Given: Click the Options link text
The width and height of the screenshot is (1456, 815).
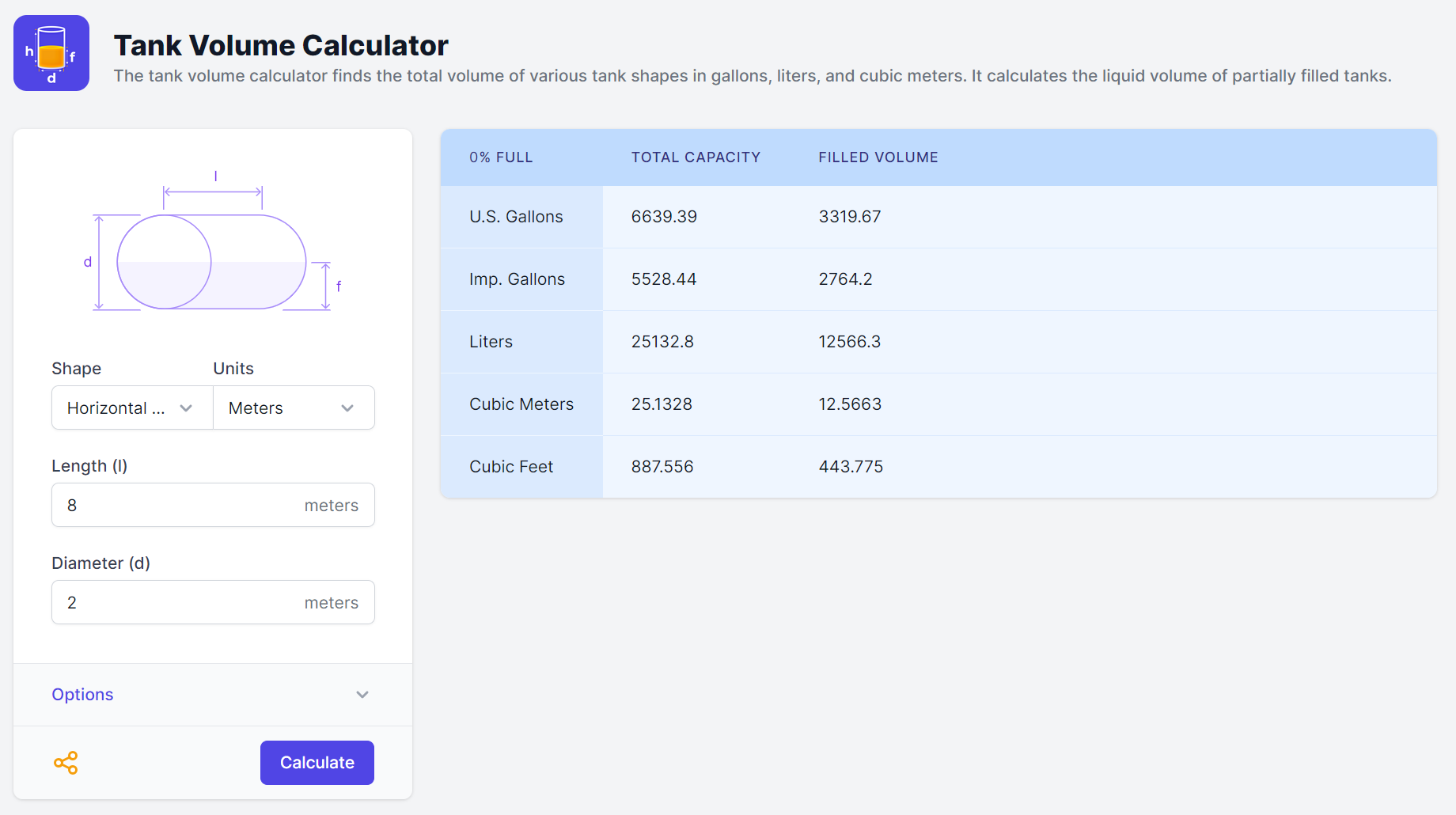Looking at the screenshot, I should pos(82,694).
